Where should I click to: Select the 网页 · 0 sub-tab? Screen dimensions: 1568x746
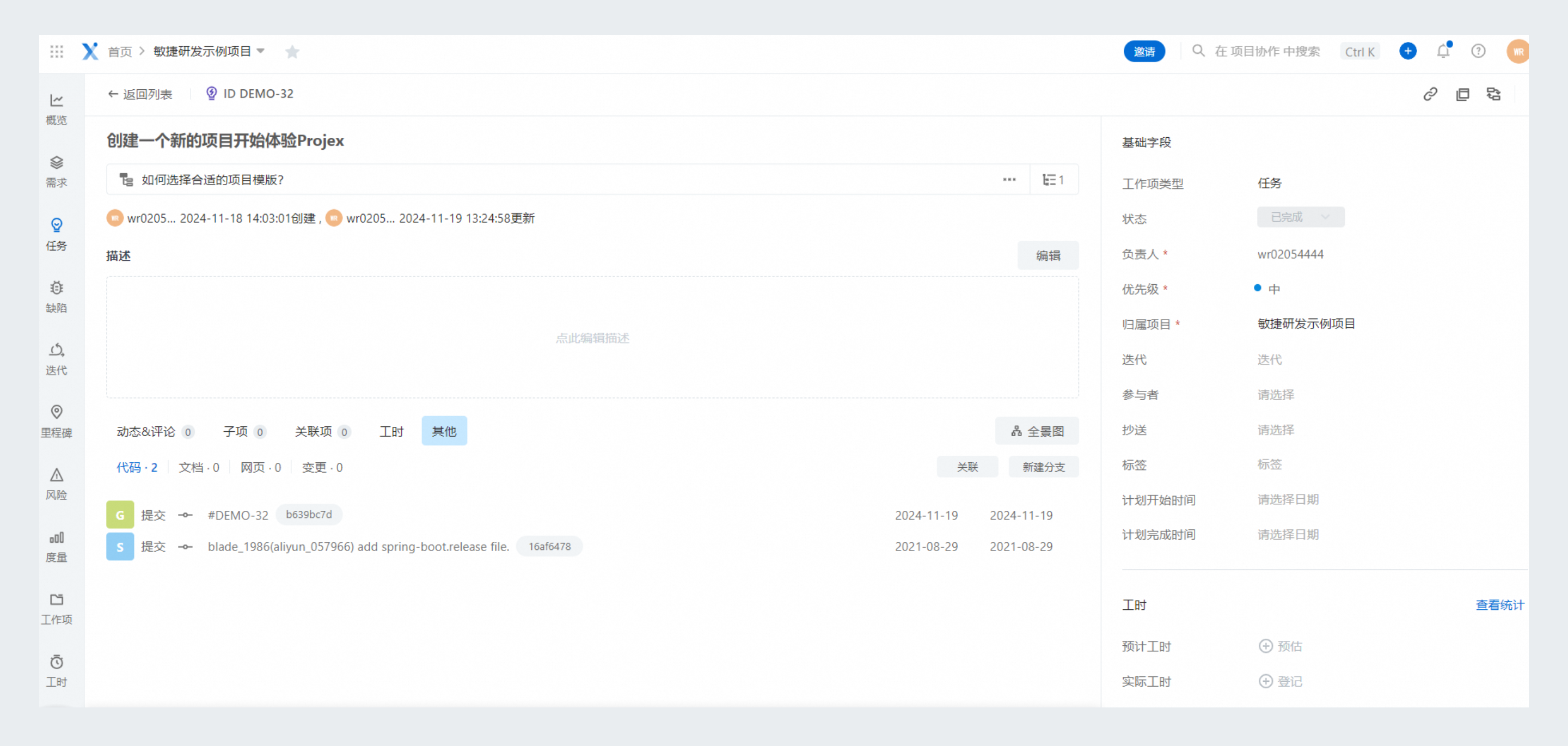pos(261,467)
